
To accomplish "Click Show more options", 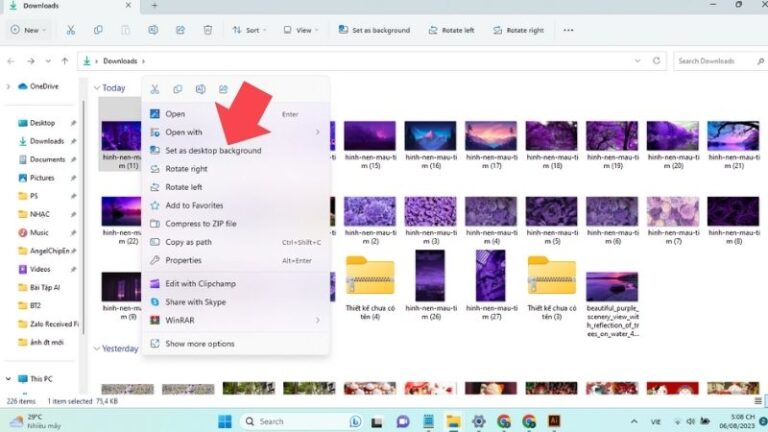I will coord(199,344).
